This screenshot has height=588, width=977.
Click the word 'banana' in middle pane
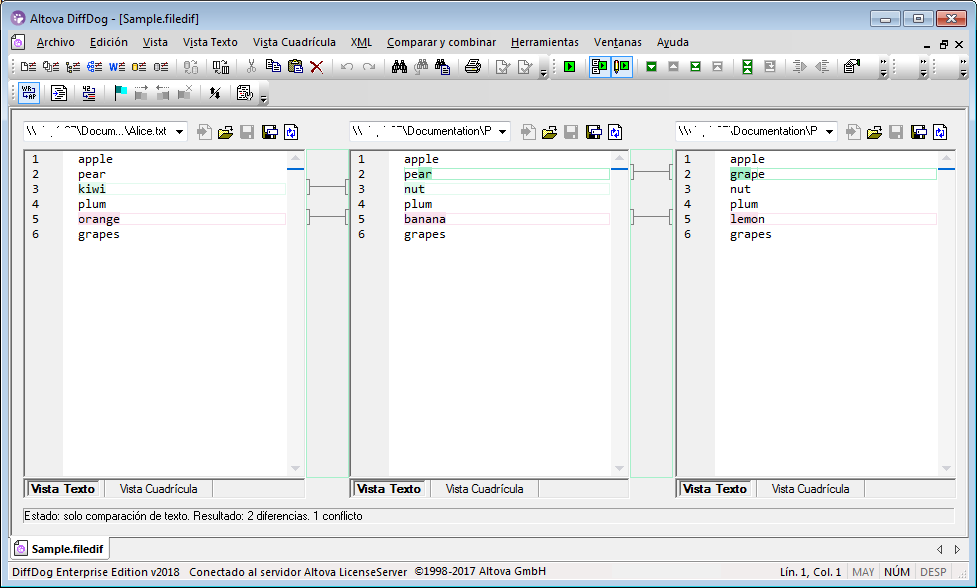coord(425,219)
